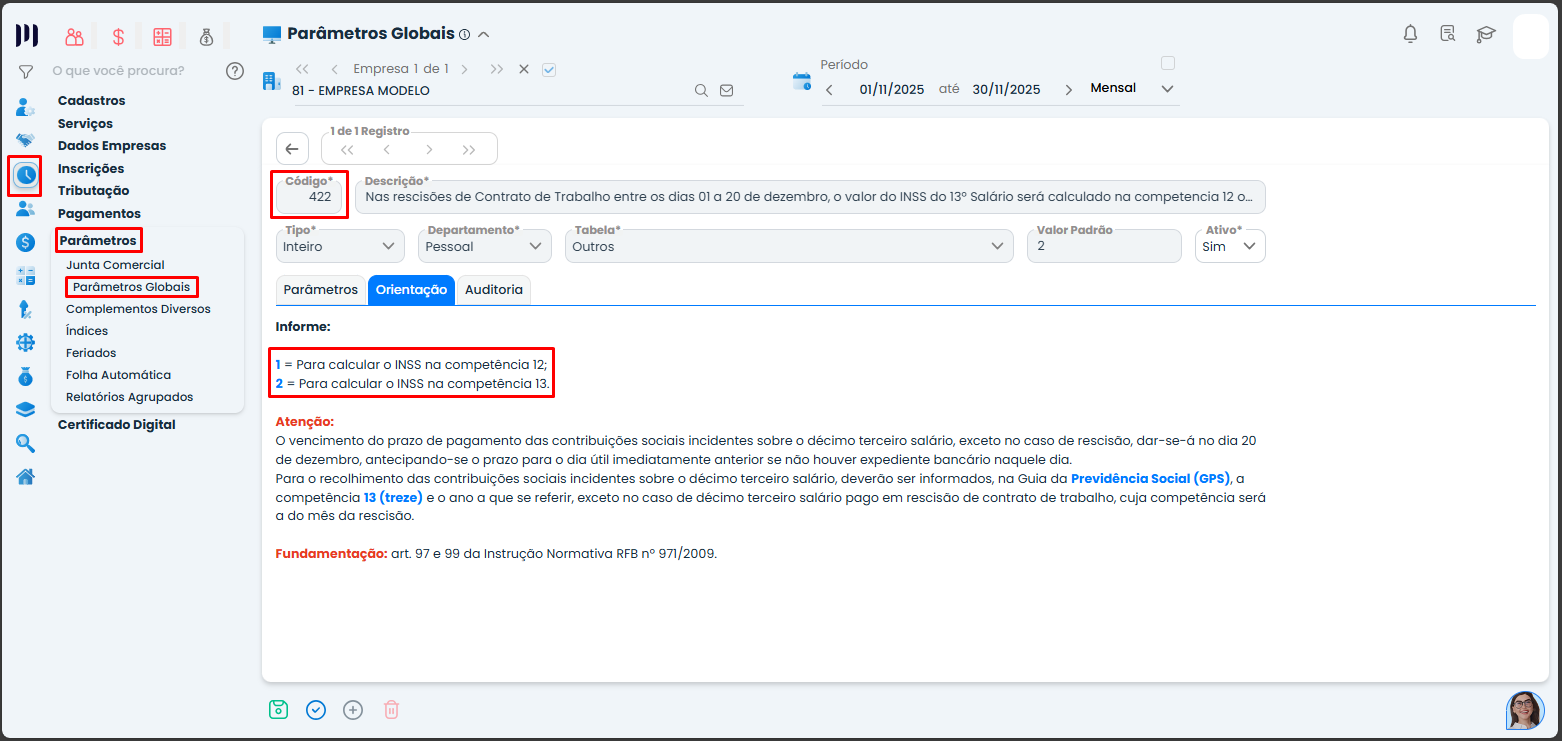Click the home icon in left sidebar
The image size is (1562, 741).
pos(26,476)
